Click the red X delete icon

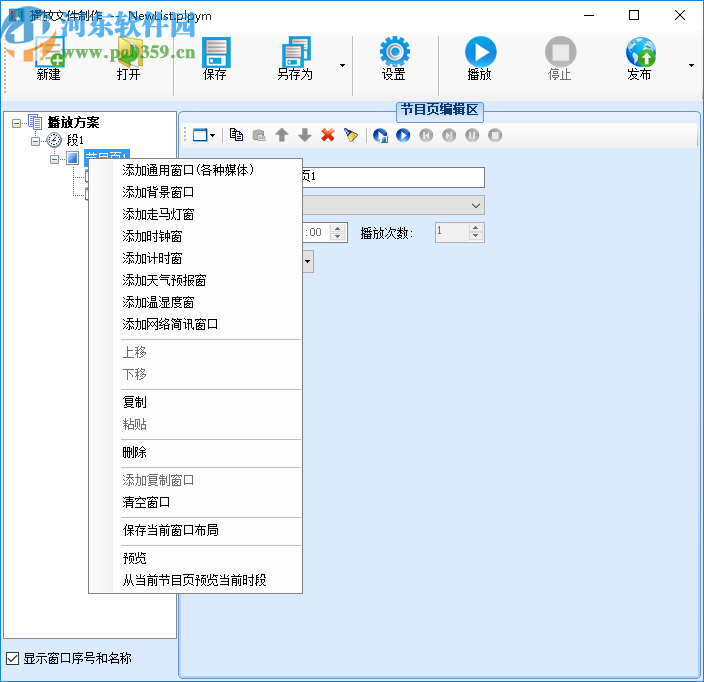tap(328, 135)
